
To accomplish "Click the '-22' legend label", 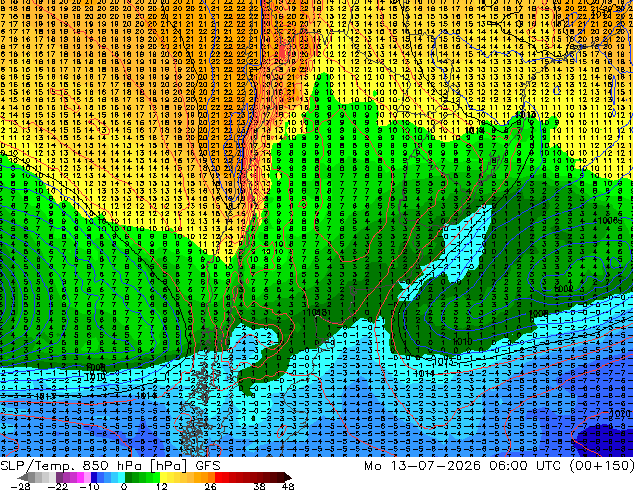I will [59, 486].
